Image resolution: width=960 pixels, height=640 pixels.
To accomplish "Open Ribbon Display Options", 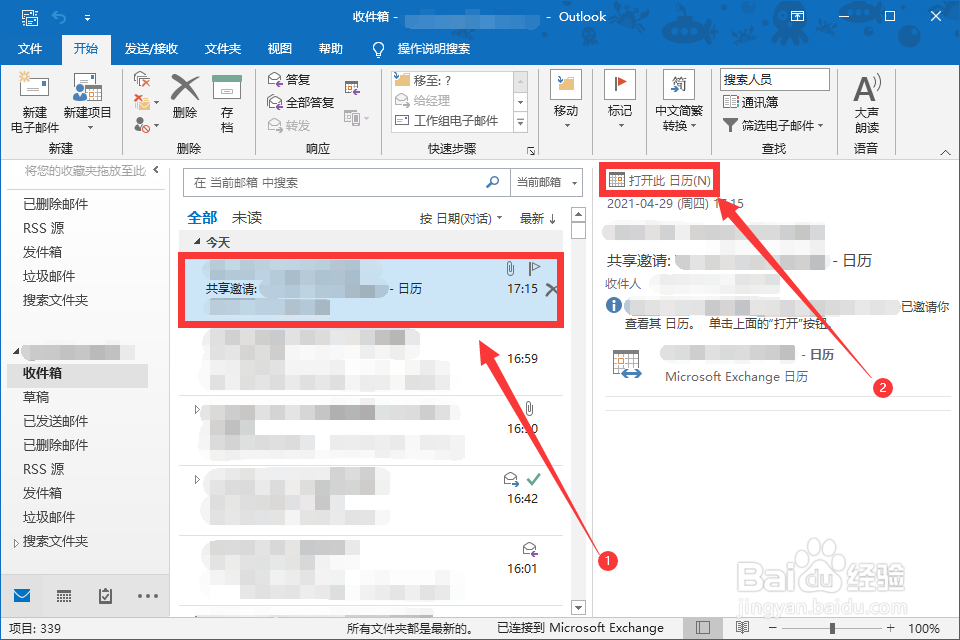I will tap(797, 17).
